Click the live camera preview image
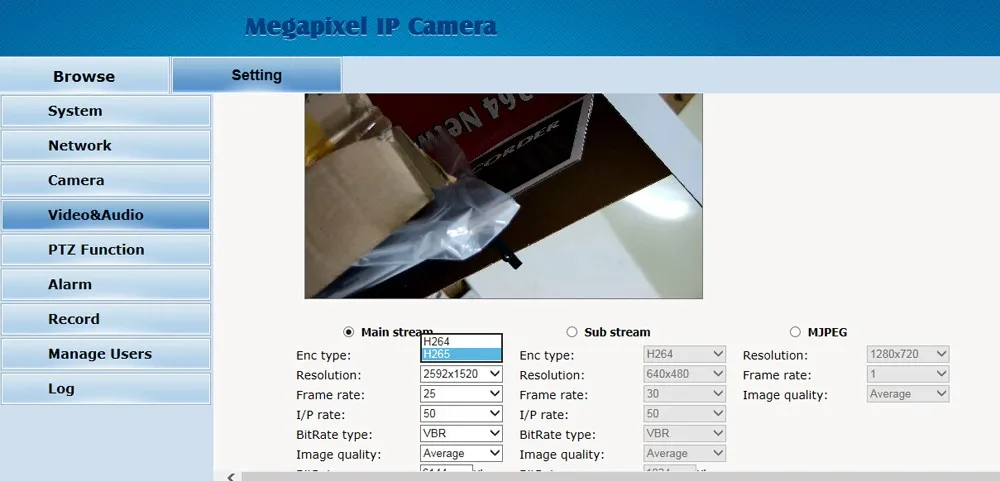 click(x=503, y=196)
